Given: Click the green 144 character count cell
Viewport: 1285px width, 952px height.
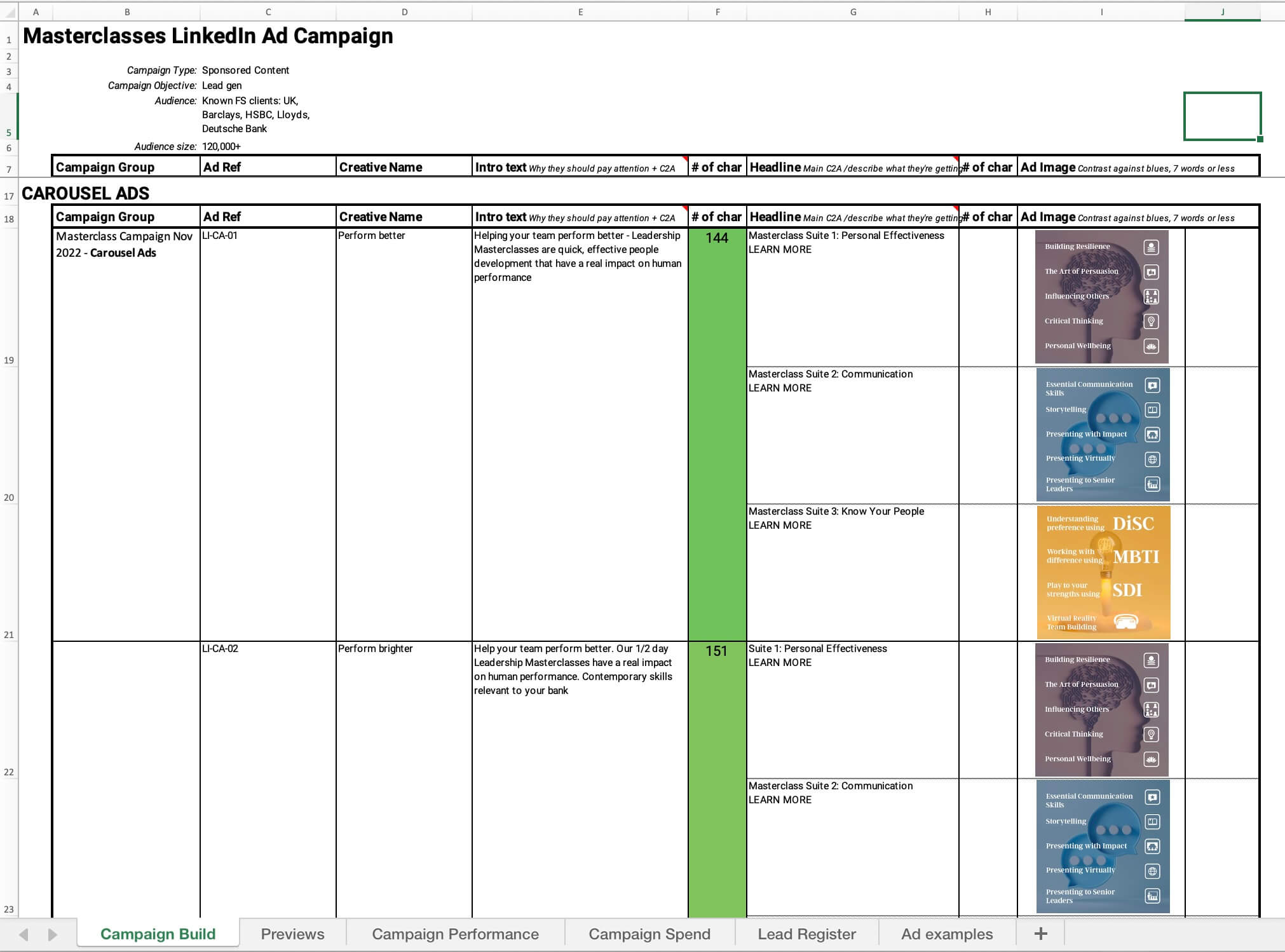Looking at the screenshot, I should click(717, 238).
